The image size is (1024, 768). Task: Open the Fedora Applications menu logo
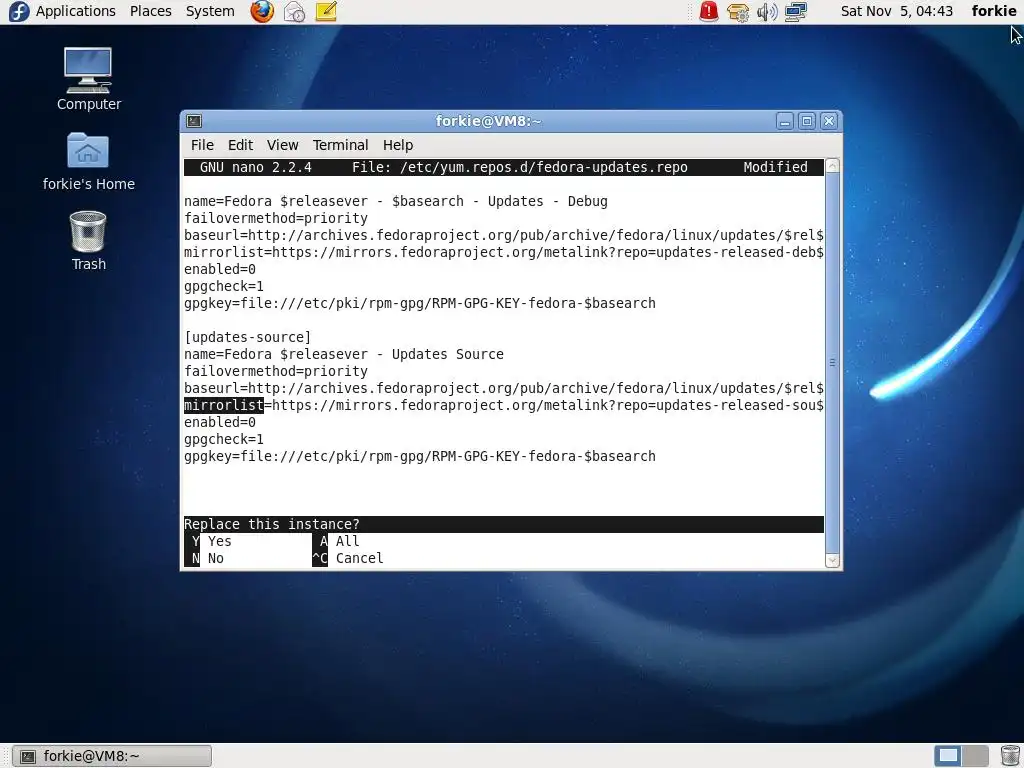click(19, 11)
